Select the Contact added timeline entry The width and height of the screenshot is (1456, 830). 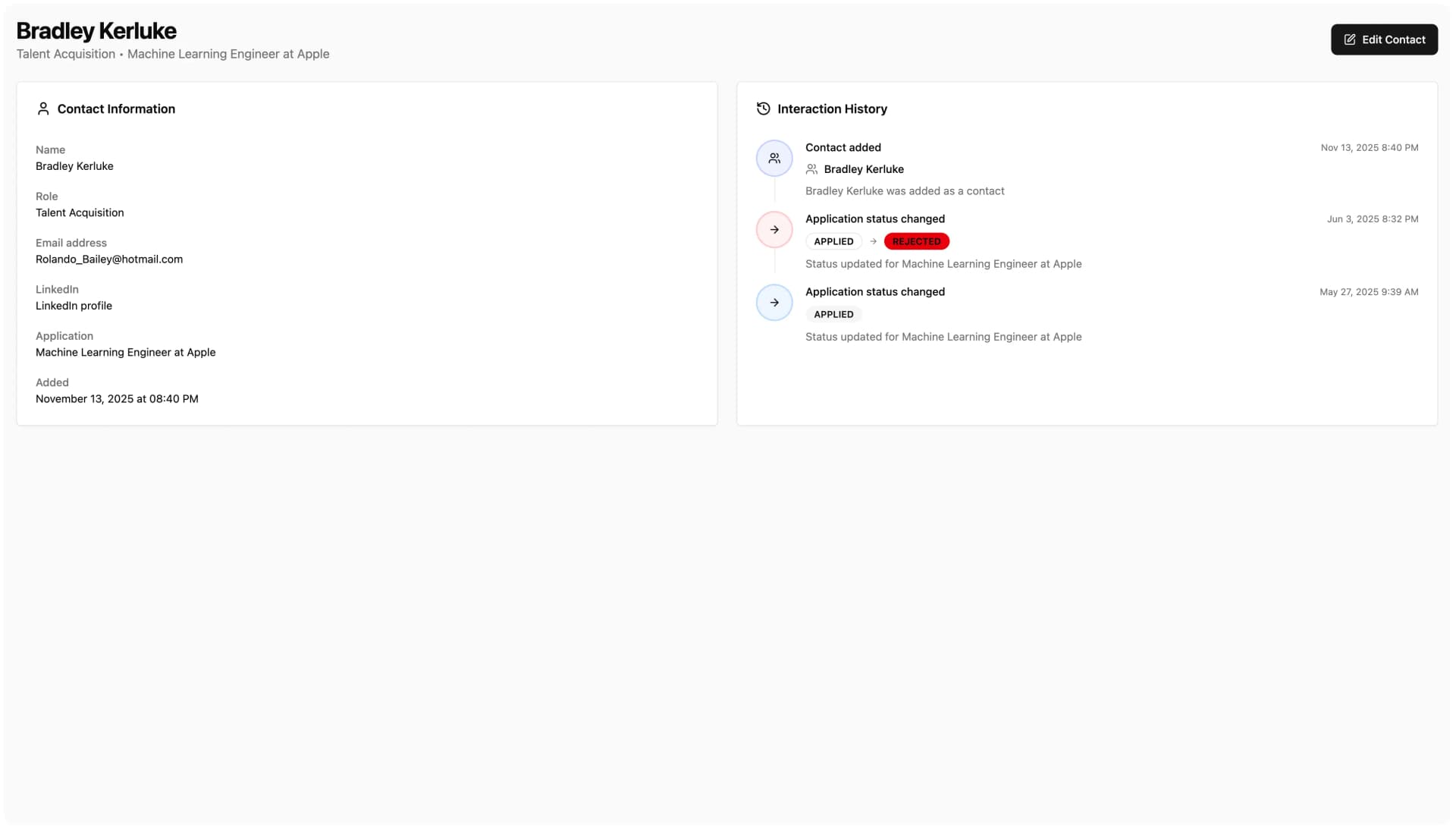coord(843,147)
